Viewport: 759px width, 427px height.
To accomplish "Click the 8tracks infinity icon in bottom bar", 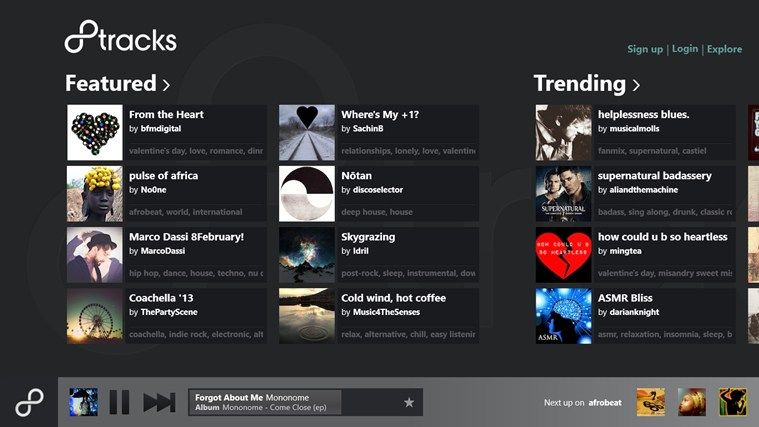I will coord(30,402).
